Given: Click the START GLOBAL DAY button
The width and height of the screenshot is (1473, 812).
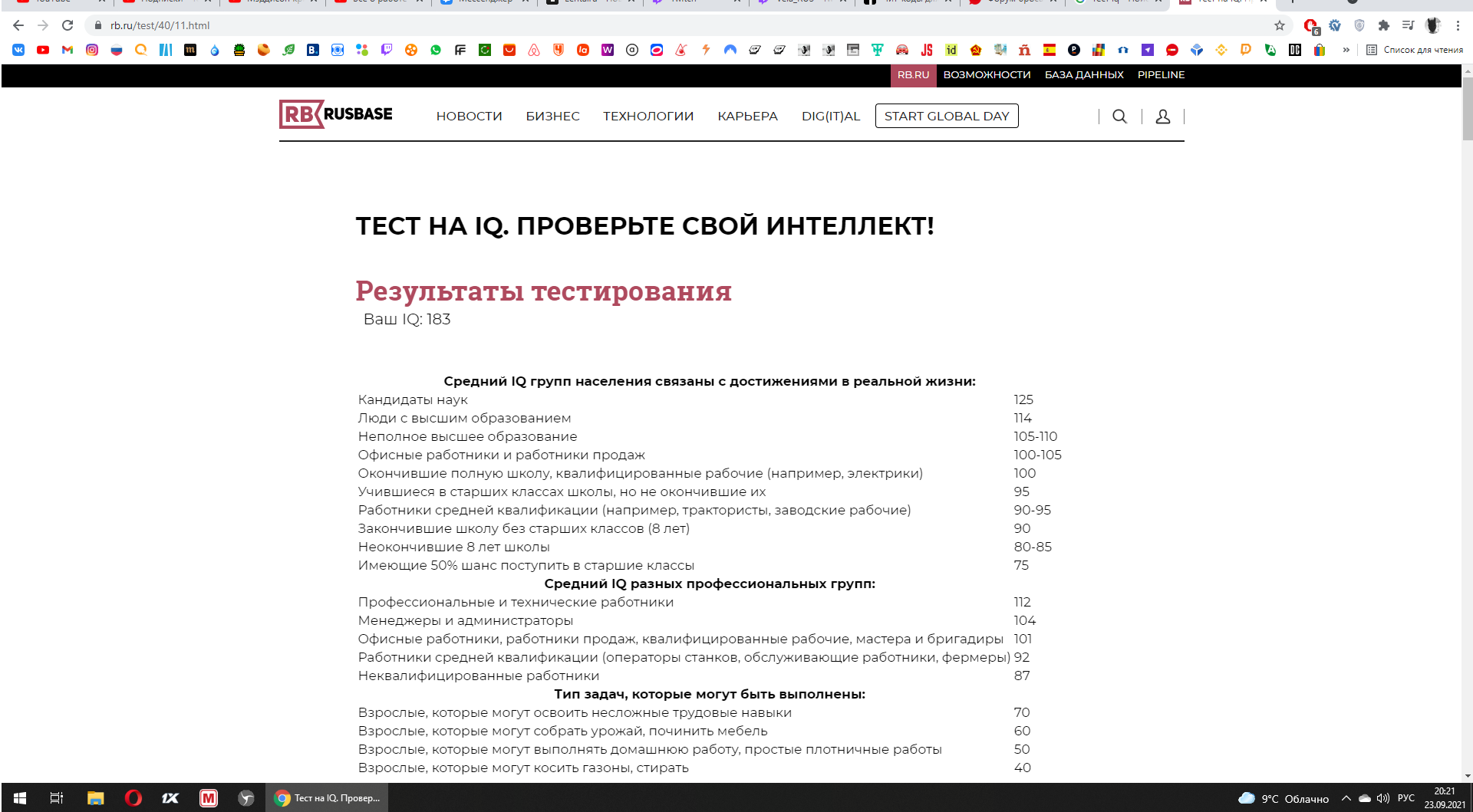Looking at the screenshot, I should pyautogui.click(x=946, y=117).
